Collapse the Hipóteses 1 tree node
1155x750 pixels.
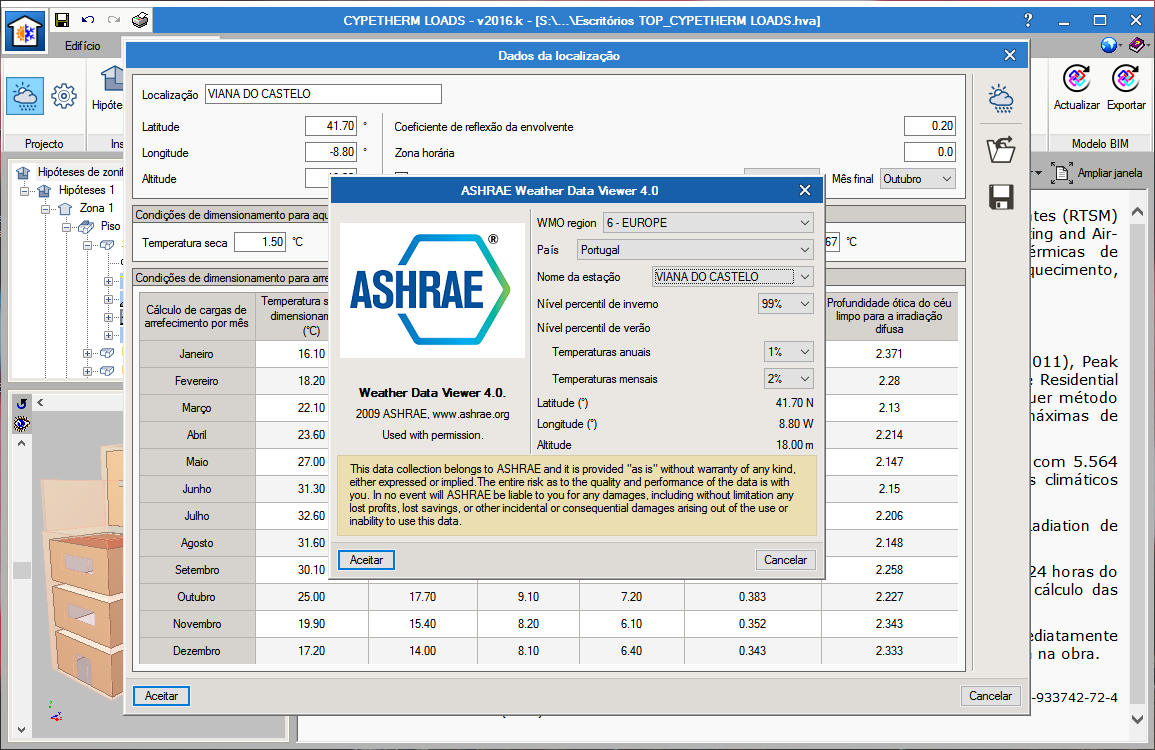pyautogui.click(x=24, y=191)
